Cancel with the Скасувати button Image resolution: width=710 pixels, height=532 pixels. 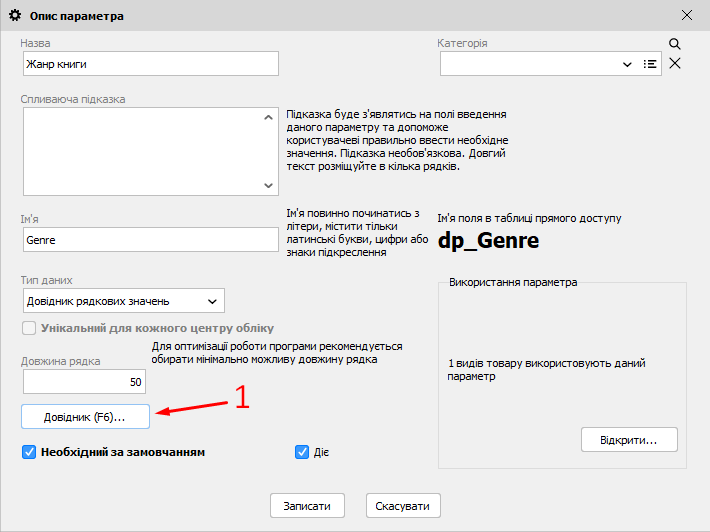click(x=403, y=506)
